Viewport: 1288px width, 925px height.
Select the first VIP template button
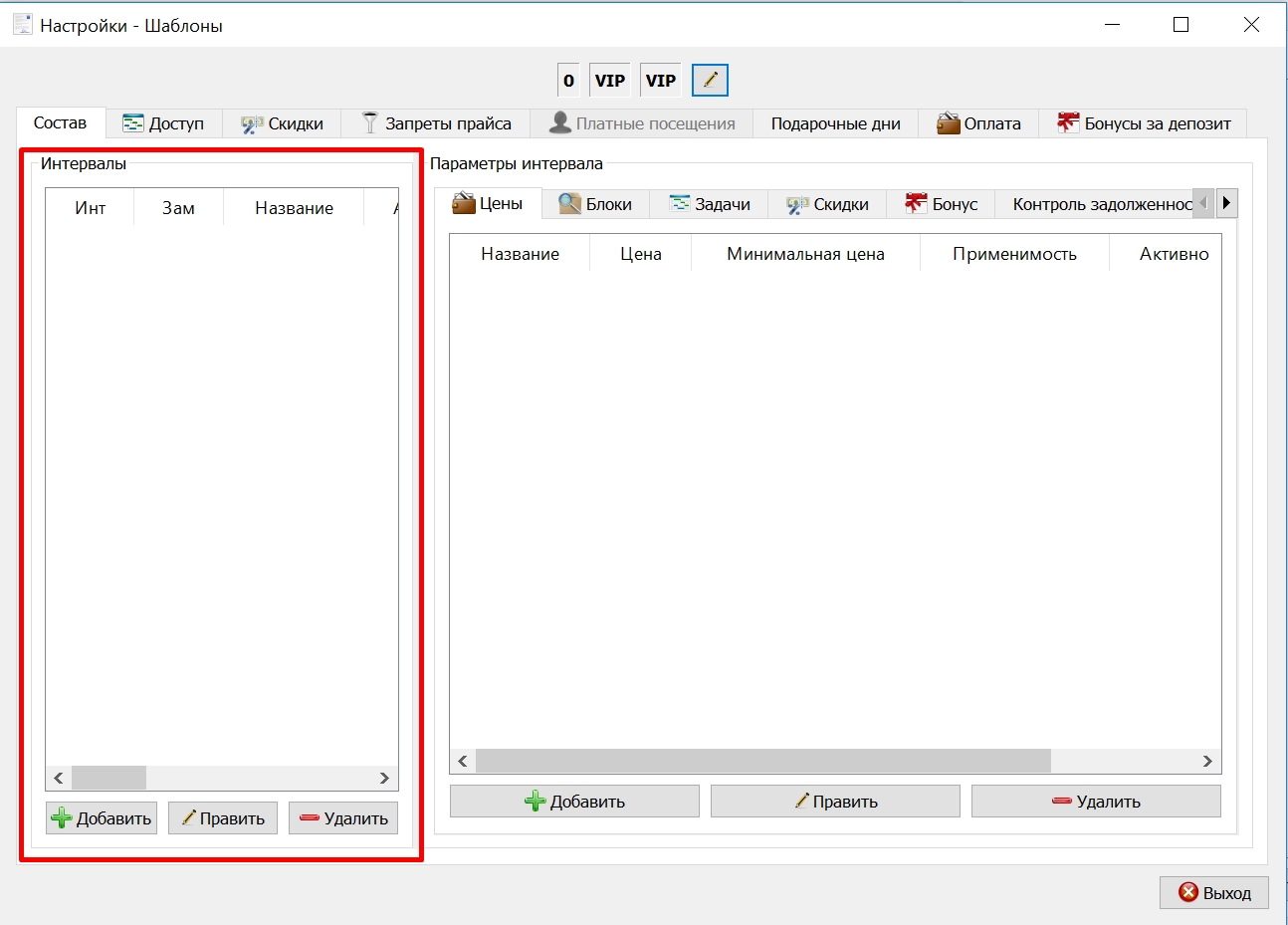click(x=610, y=81)
